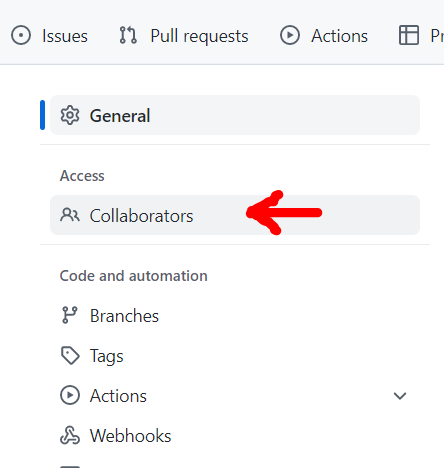Click the Pull requests branch-merge icon
Viewport: 444px width, 468px height.
tap(128, 35)
